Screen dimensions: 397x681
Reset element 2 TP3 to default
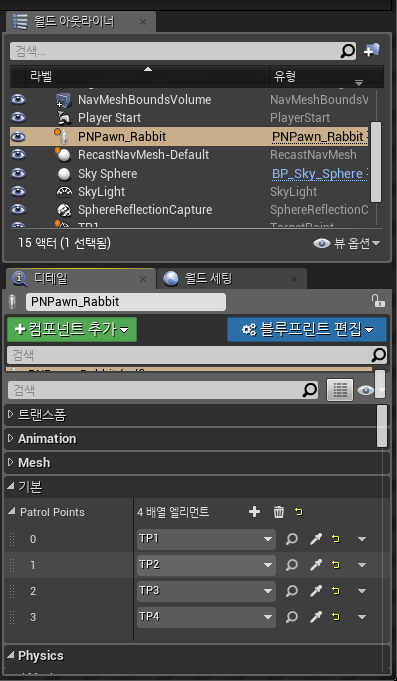pyautogui.click(x=336, y=591)
